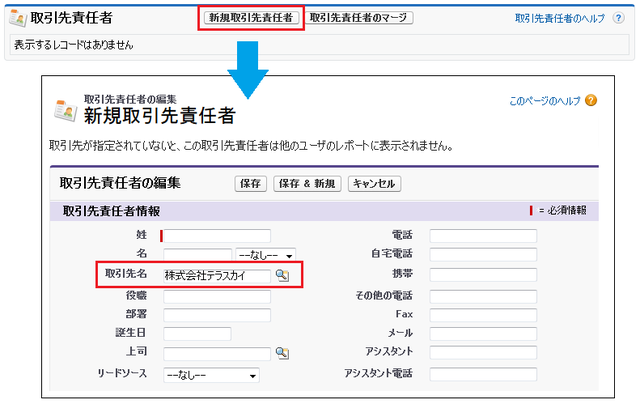Image resolution: width=640 pixels, height=404 pixels.
Task: Click the 保存 & 新規 button
Action: pyautogui.click(x=307, y=184)
